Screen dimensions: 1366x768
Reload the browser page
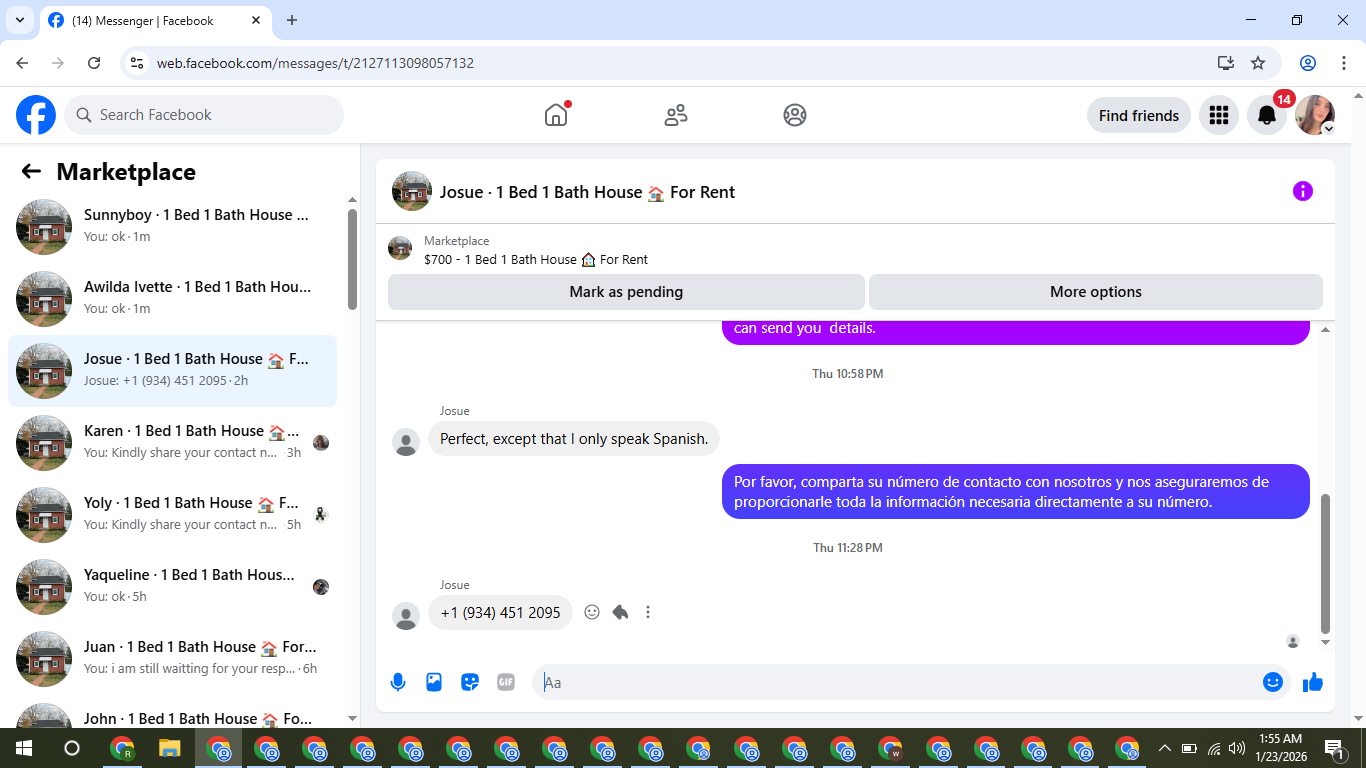click(94, 63)
